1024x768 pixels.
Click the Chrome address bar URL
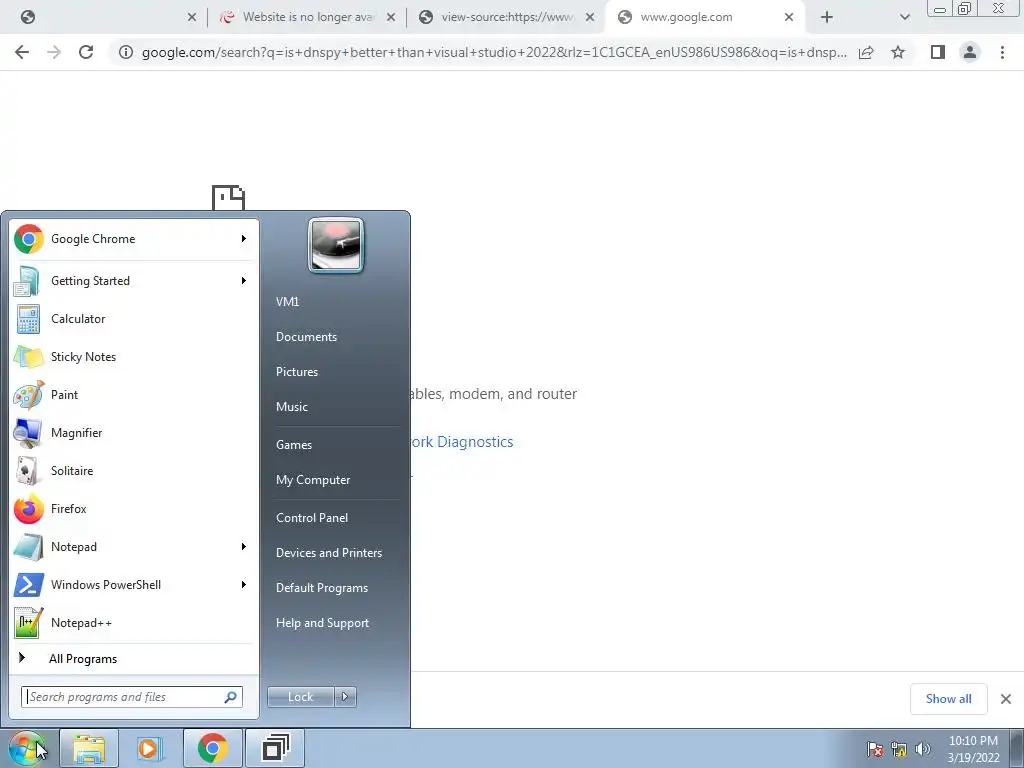[x=494, y=52]
